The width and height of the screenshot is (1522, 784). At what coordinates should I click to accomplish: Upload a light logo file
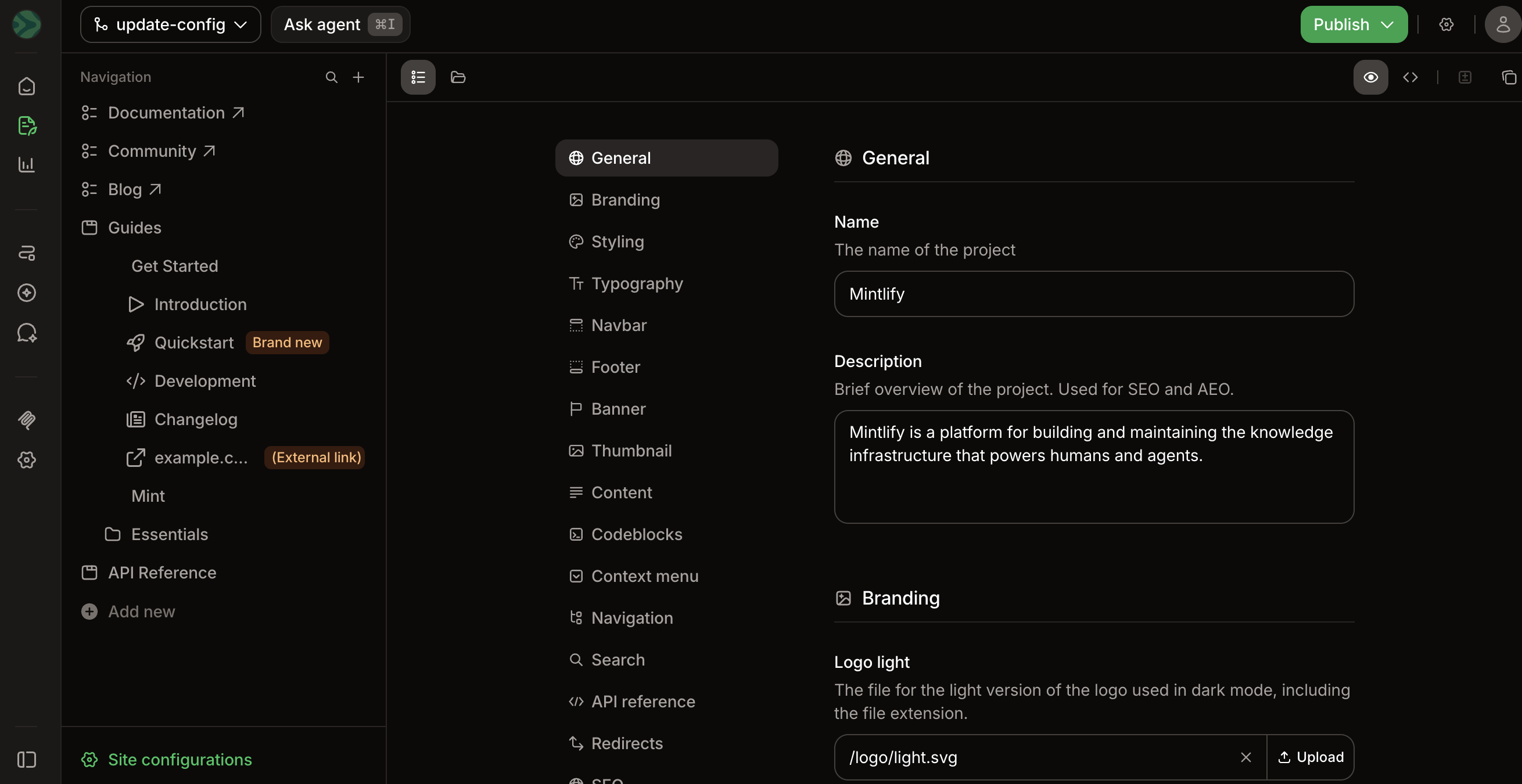pyautogui.click(x=1311, y=757)
